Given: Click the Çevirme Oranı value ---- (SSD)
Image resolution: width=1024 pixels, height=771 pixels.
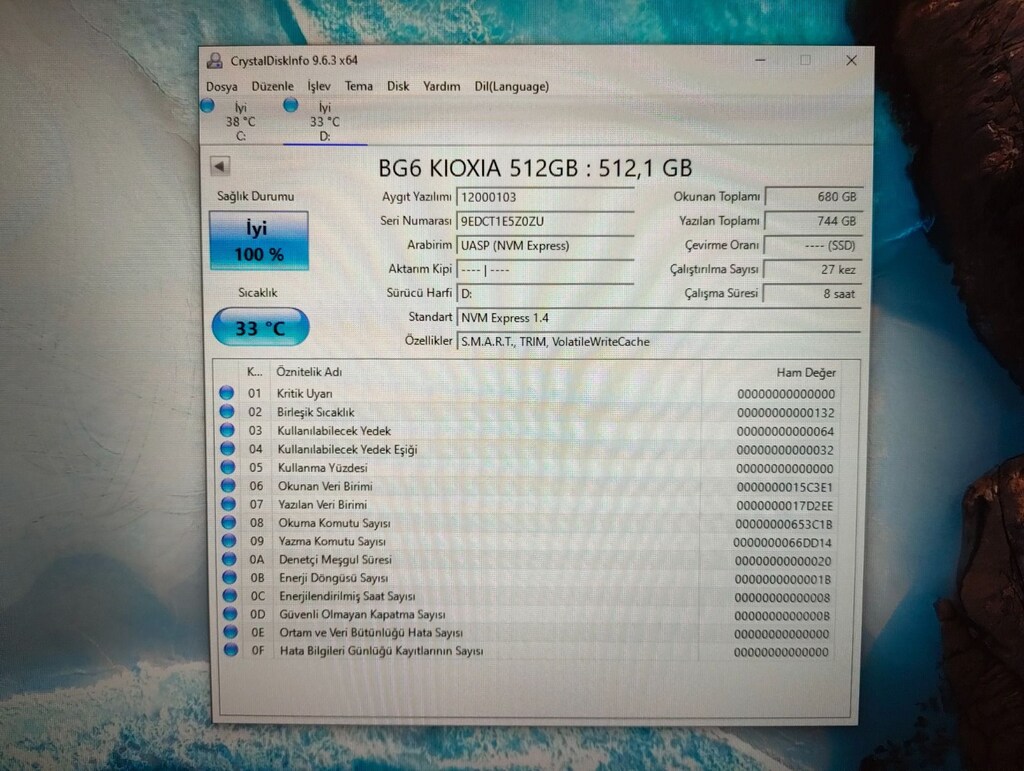Looking at the screenshot, I should pos(813,245).
